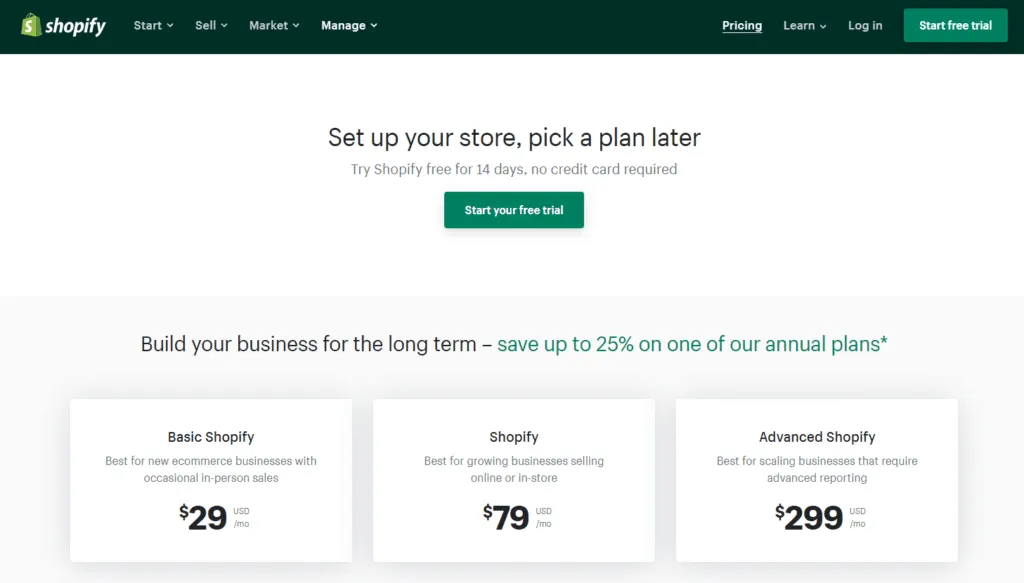This screenshot has height=583, width=1024.
Task: Click the save up to 25% annual plans text
Action: pyautogui.click(x=692, y=344)
